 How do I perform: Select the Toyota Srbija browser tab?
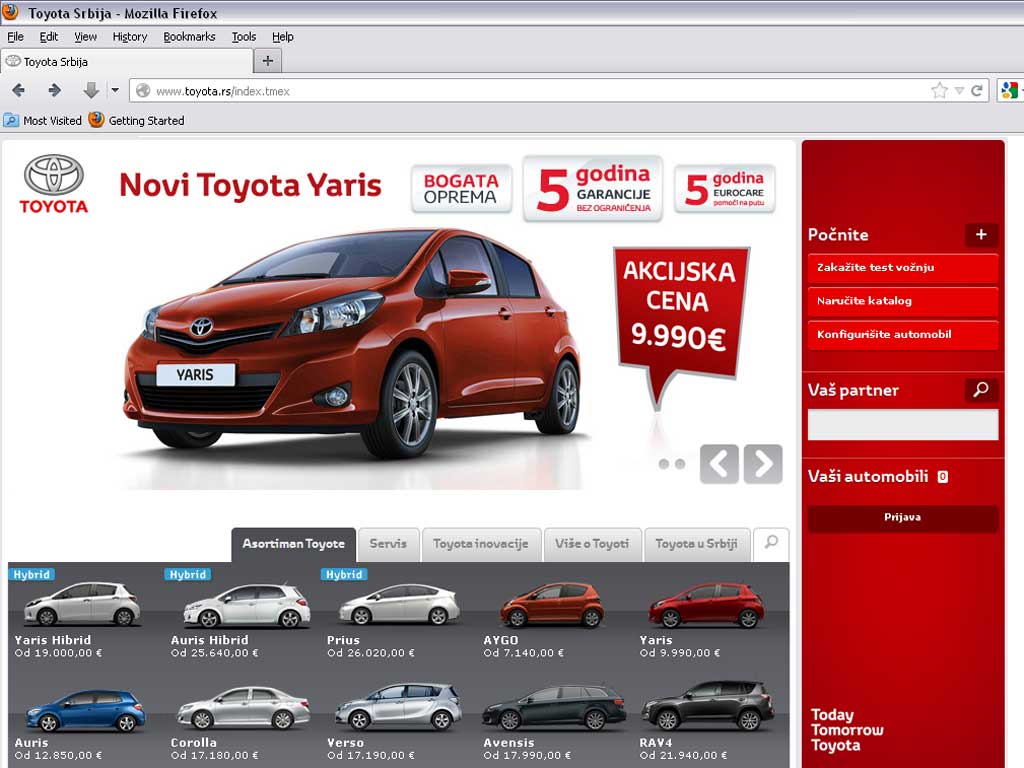click(x=127, y=61)
